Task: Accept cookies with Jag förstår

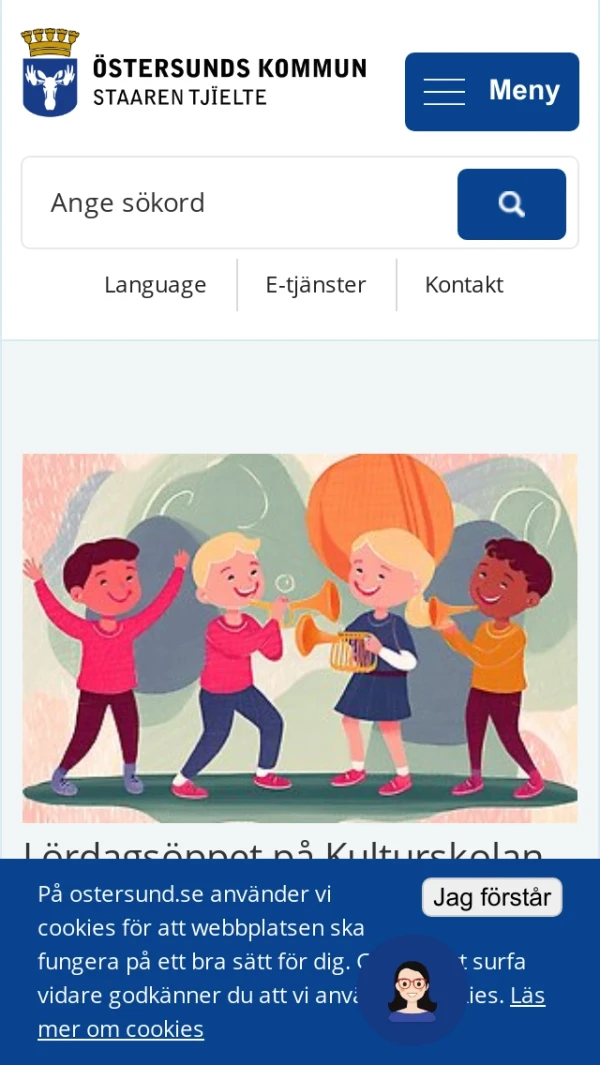Action: coord(492,897)
